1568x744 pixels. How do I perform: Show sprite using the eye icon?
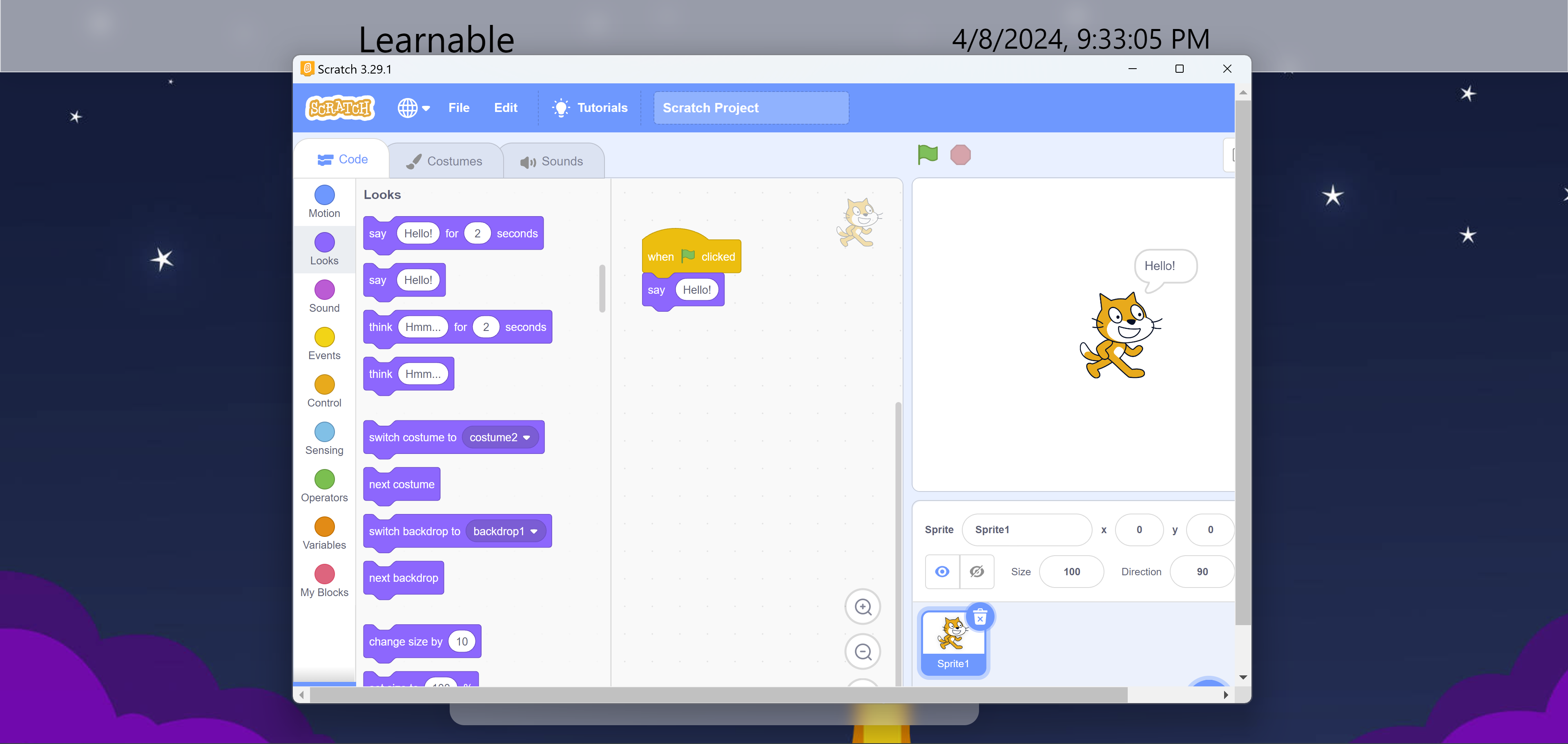coord(941,572)
